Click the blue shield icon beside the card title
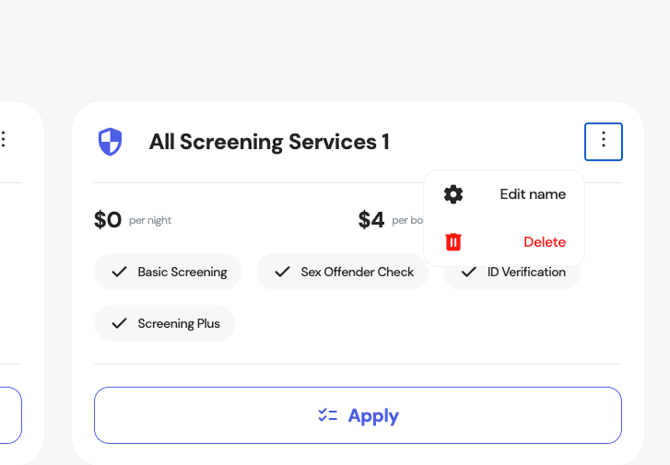The image size is (670, 465). 110,142
